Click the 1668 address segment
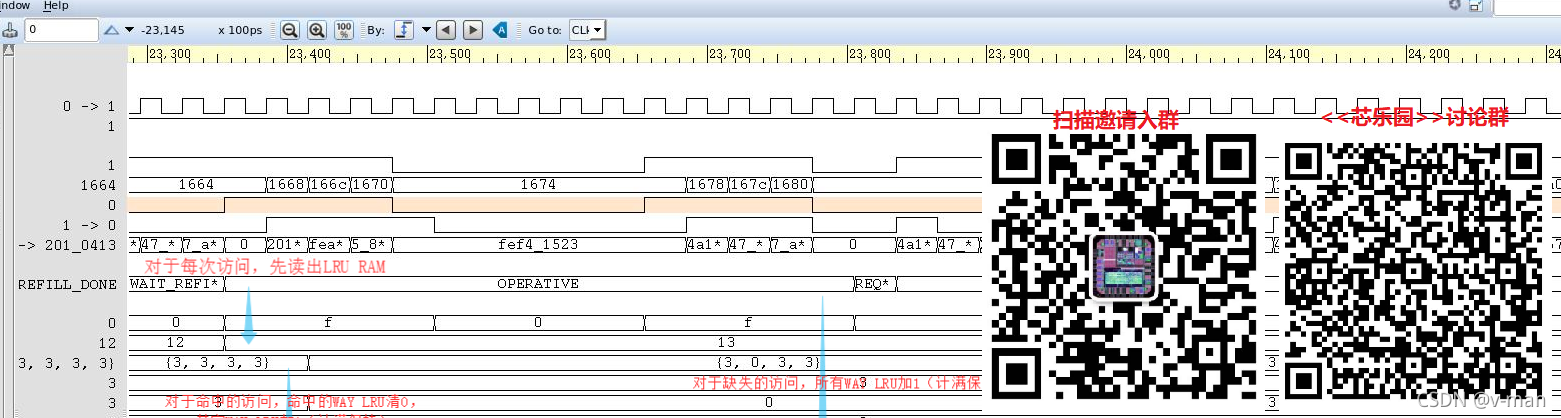The width and height of the screenshot is (1561, 418). 286,185
